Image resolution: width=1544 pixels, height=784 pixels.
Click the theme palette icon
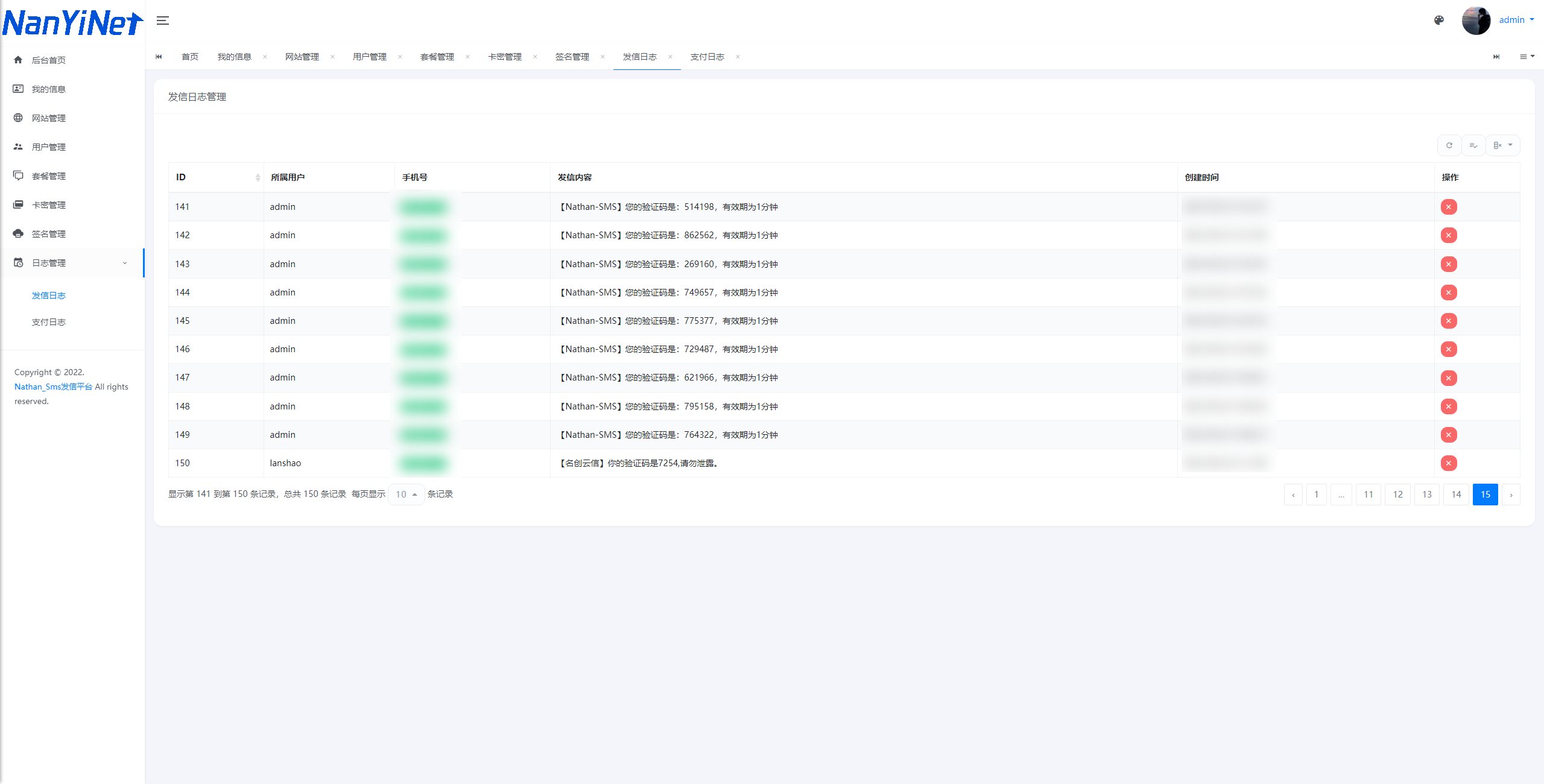1439,20
